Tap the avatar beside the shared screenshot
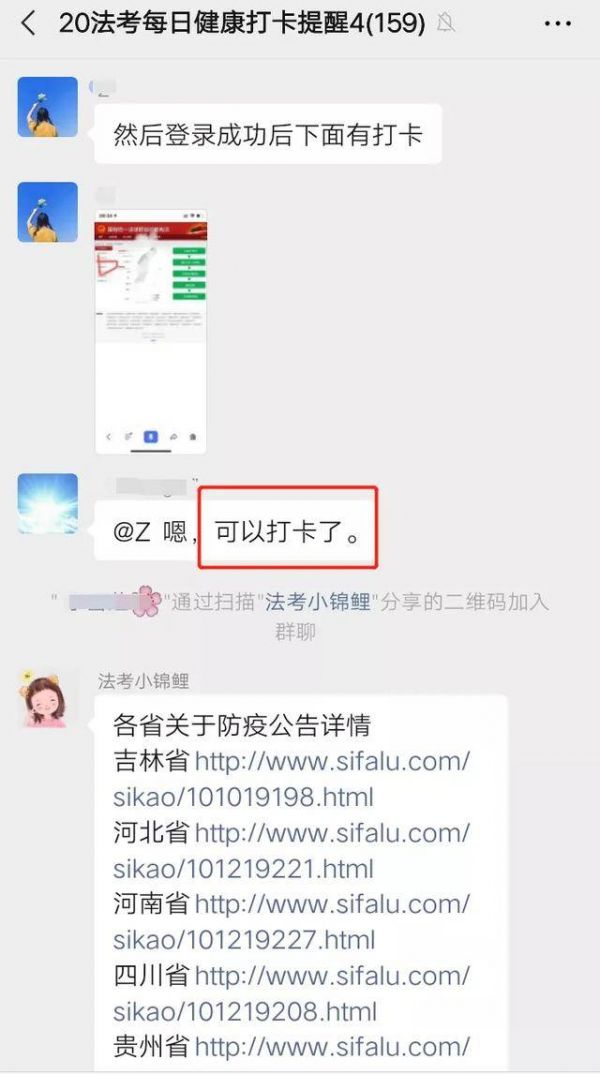The height and width of the screenshot is (1074, 600). [x=47, y=212]
